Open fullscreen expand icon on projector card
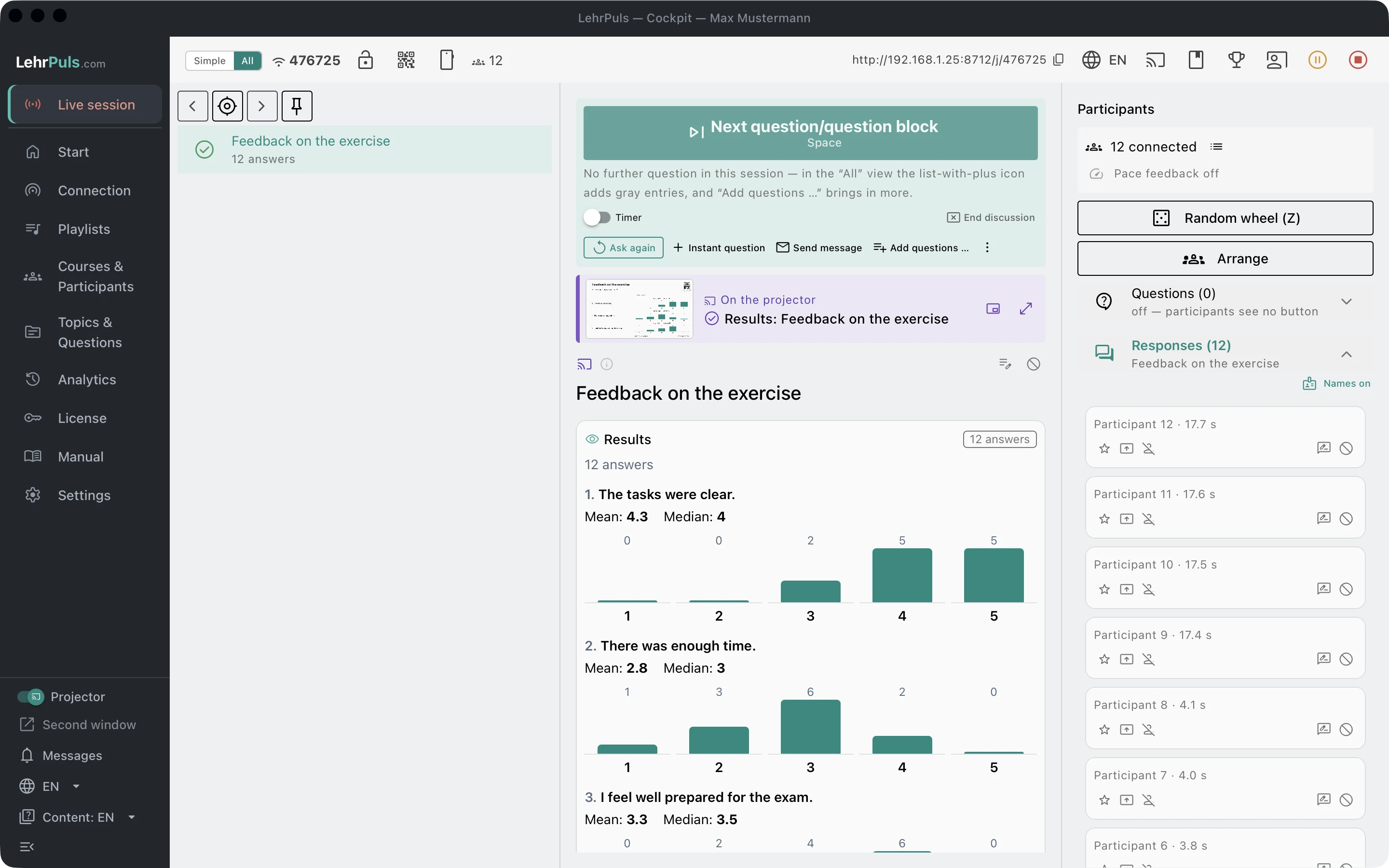1389x868 pixels. click(x=1026, y=309)
